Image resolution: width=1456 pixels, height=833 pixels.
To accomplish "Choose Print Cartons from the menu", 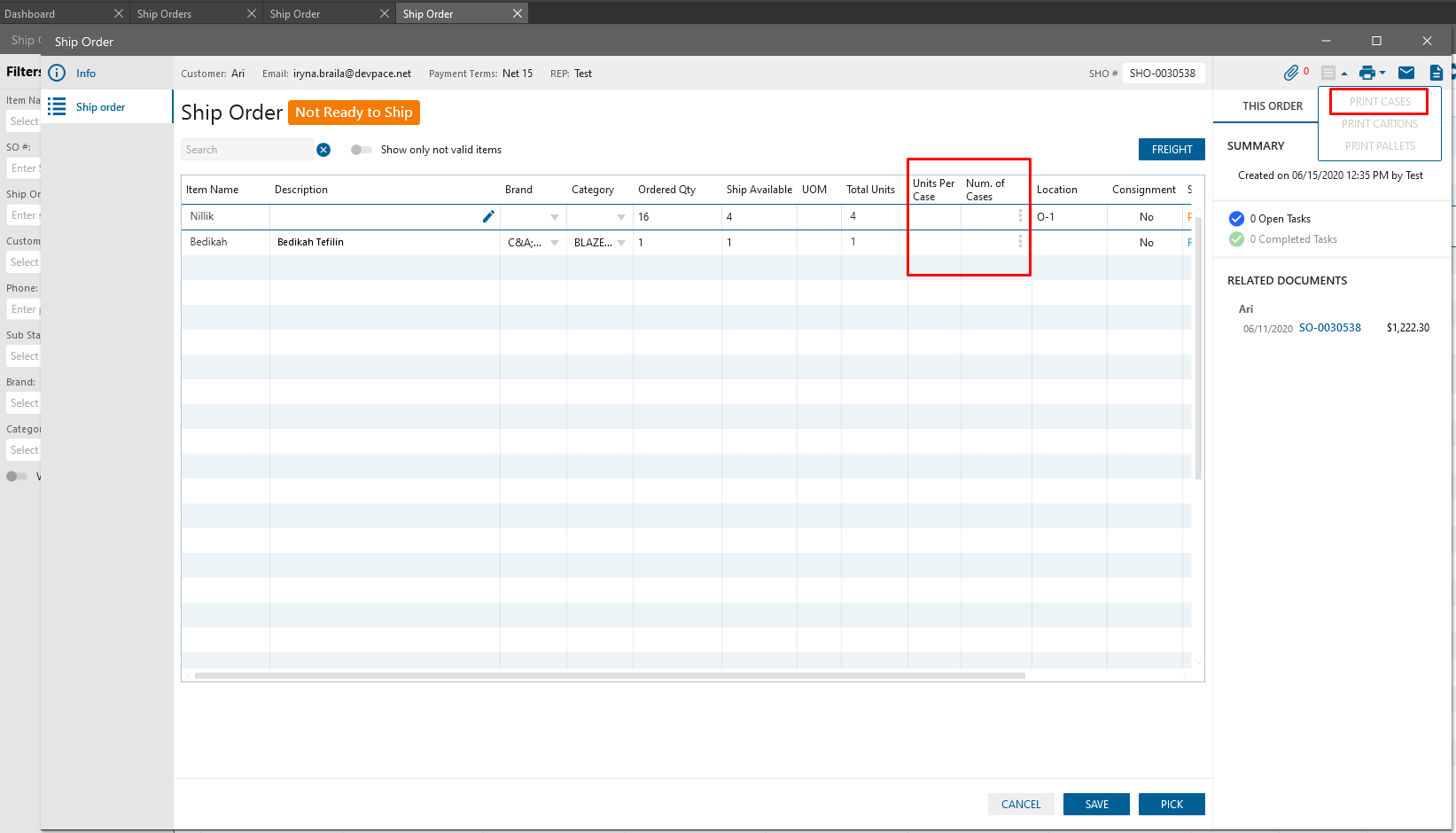I will (x=1380, y=124).
